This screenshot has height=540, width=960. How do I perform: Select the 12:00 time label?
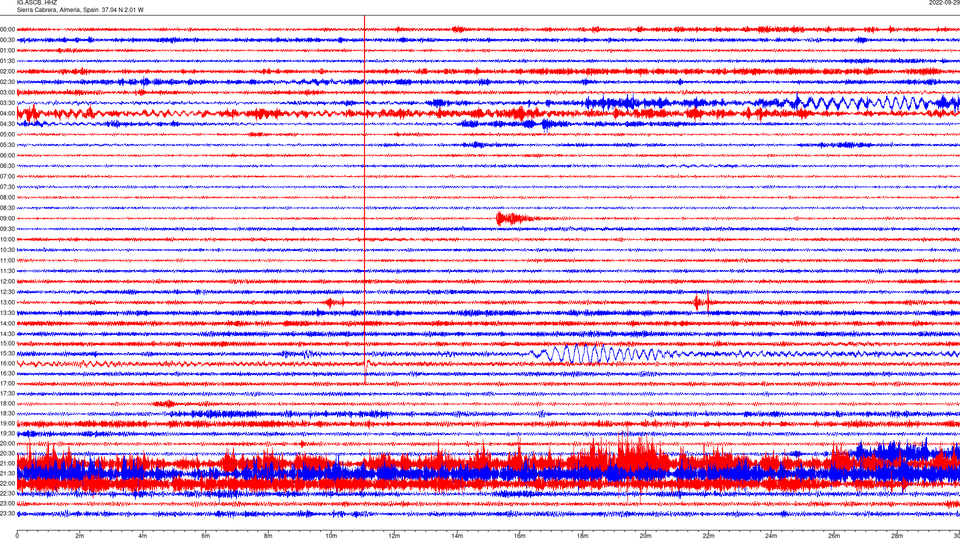pyautogui.click(x=7, y=282)
